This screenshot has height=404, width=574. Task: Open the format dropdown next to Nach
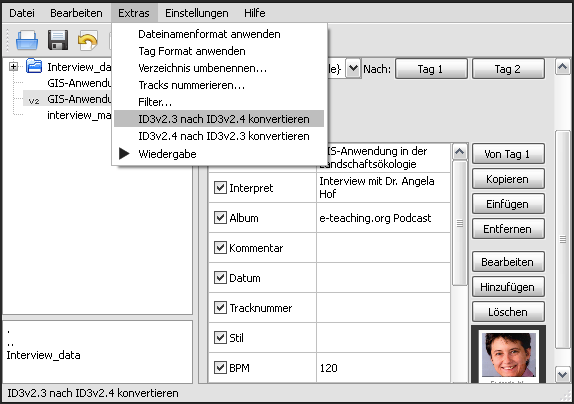[x=353, y=68]
